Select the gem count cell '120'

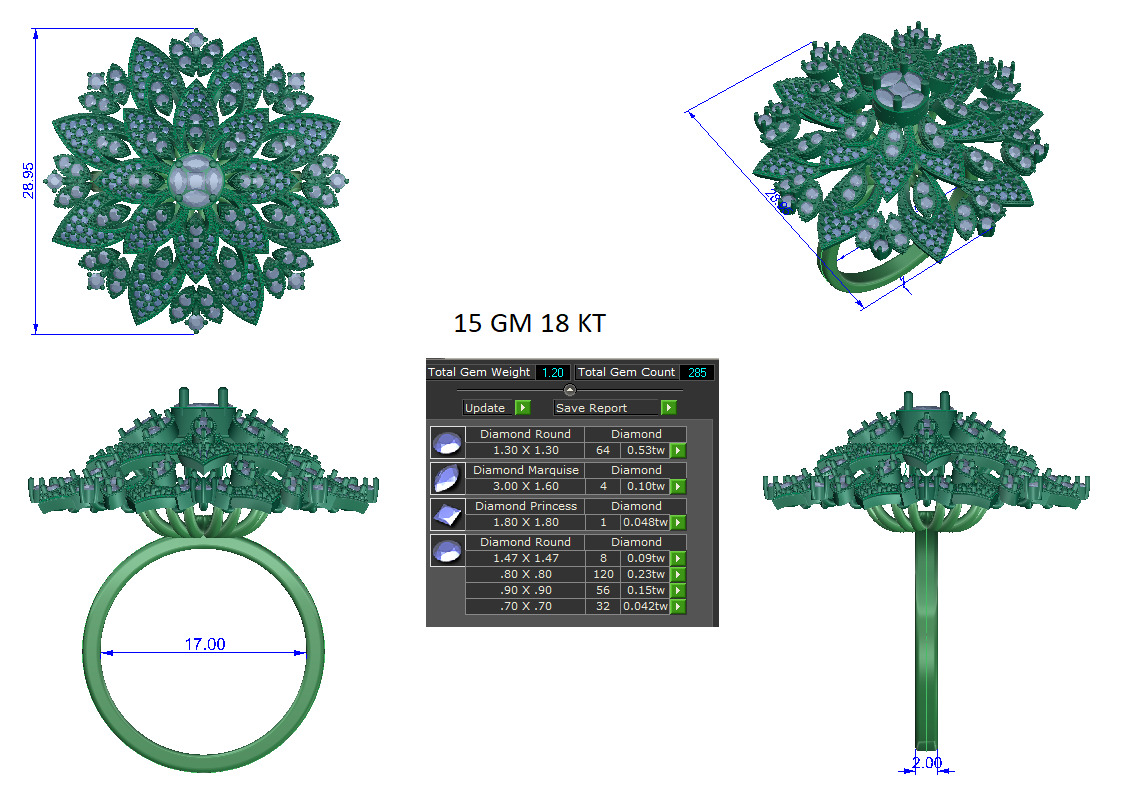click(x=603, y=574)
